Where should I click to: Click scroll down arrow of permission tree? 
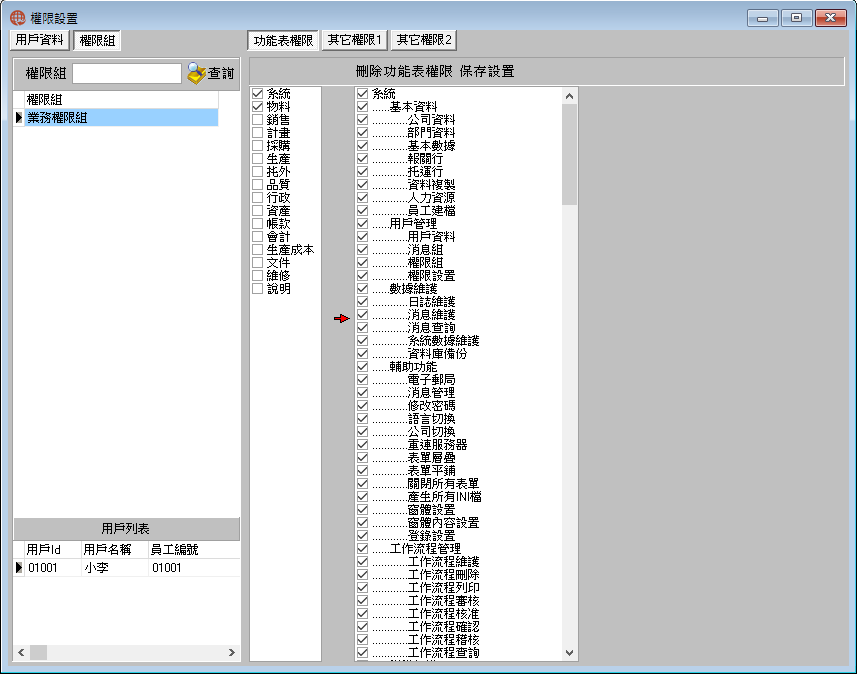point(570,653)
